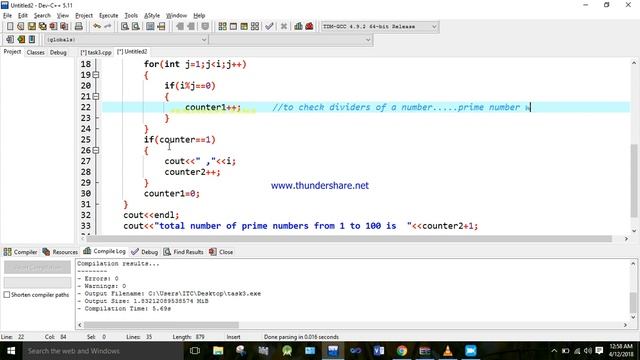Click the Open file toolbar icon
Image resolution: width=640 pixels, height=360 pixels.
coord(21,27)
